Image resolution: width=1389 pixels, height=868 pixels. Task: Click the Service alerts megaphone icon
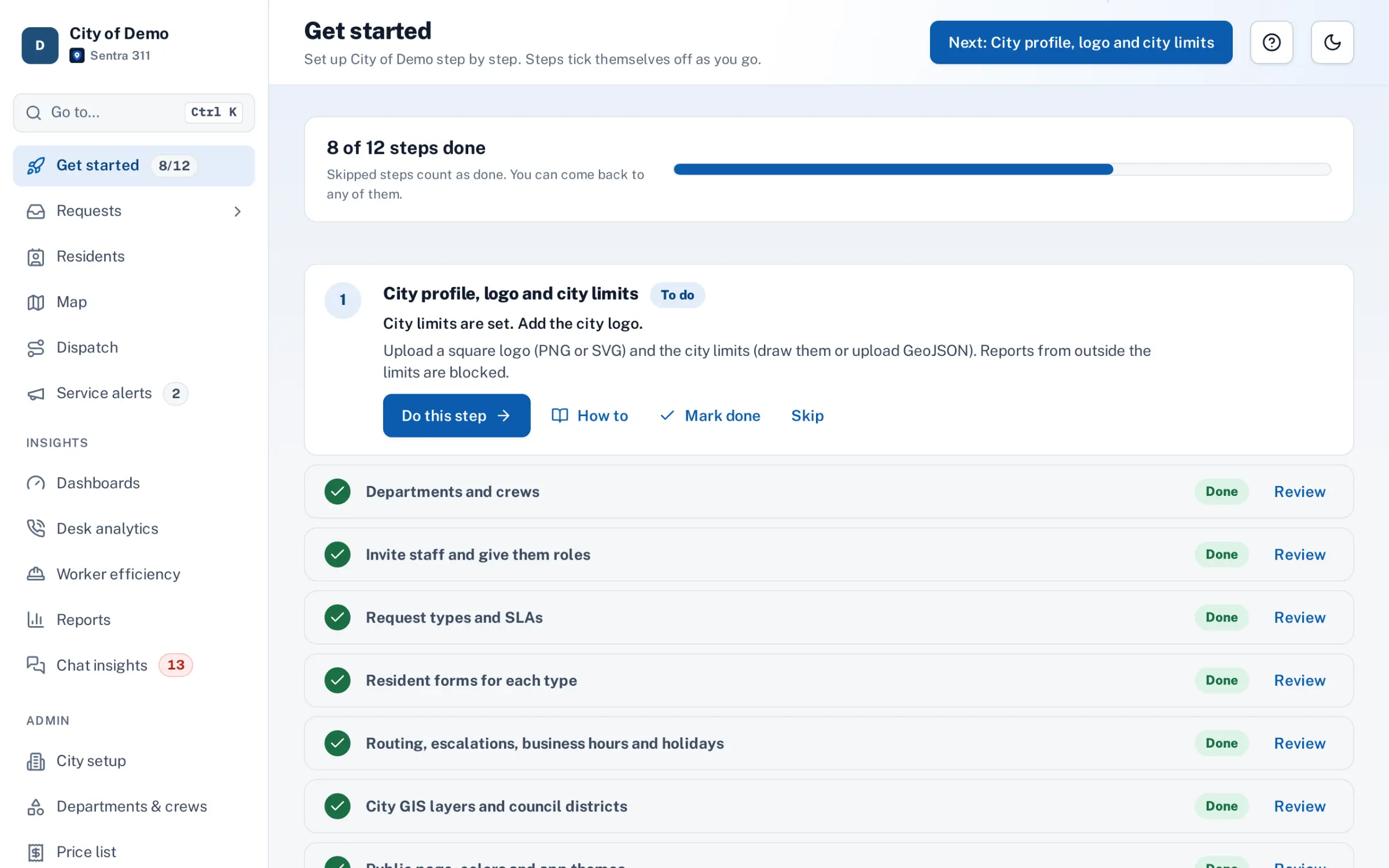point(36,393)
